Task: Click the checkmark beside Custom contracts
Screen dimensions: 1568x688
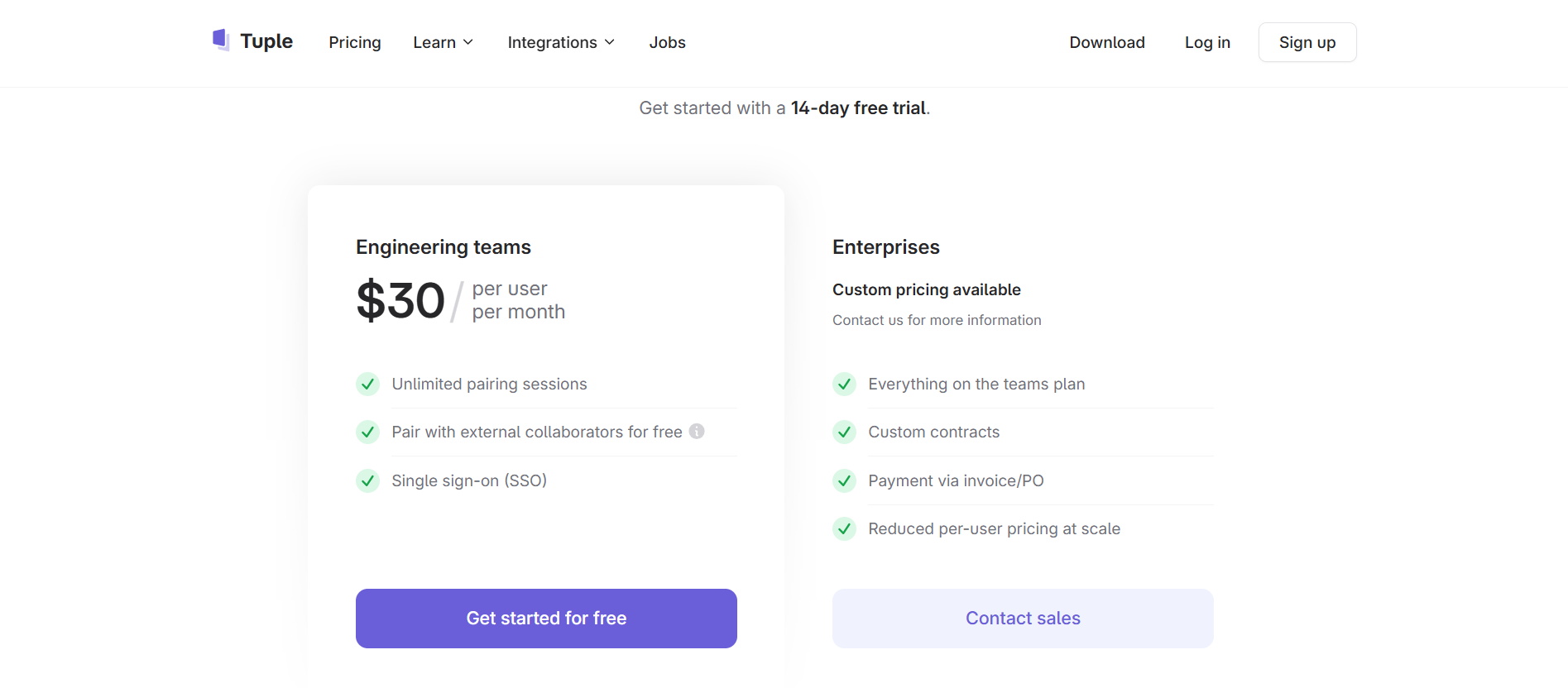Action: click(844, 432)
